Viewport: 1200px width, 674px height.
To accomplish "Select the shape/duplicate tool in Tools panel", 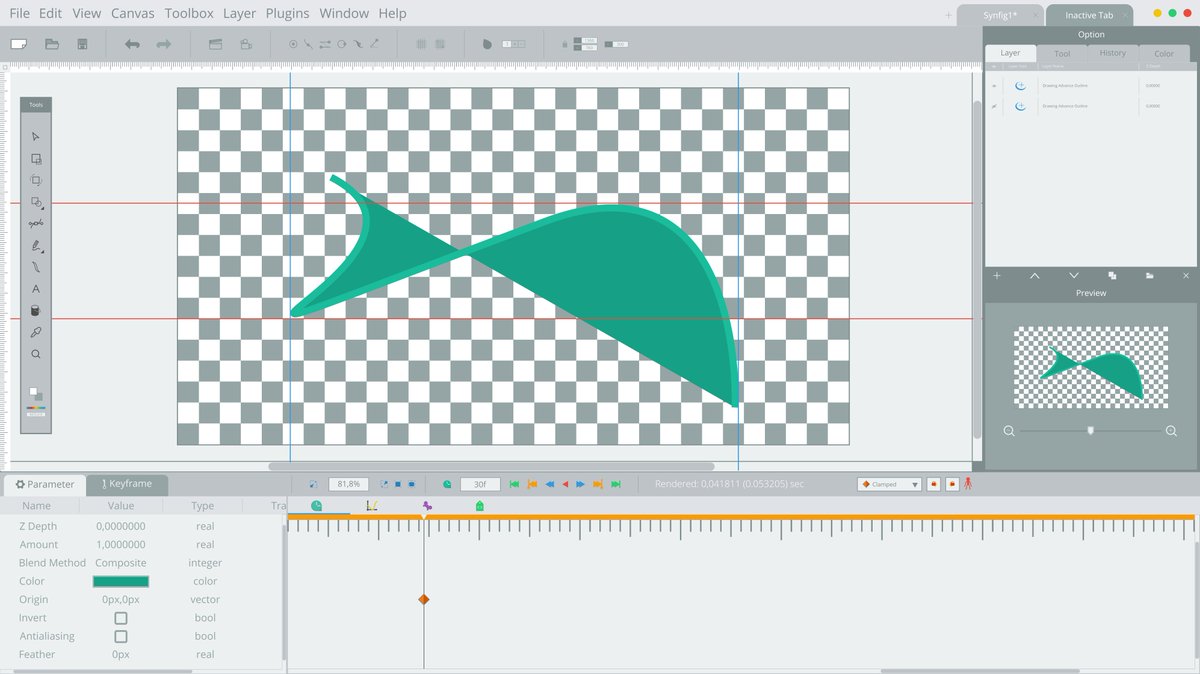I will (x=36, y=202).
